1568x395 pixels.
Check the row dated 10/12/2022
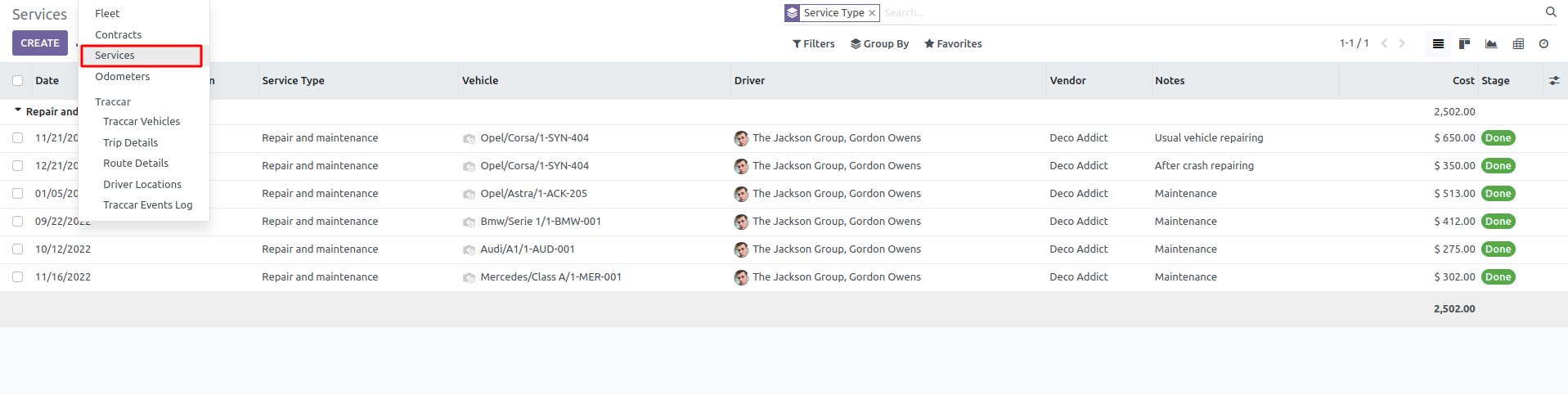click(x=18, y=249)
